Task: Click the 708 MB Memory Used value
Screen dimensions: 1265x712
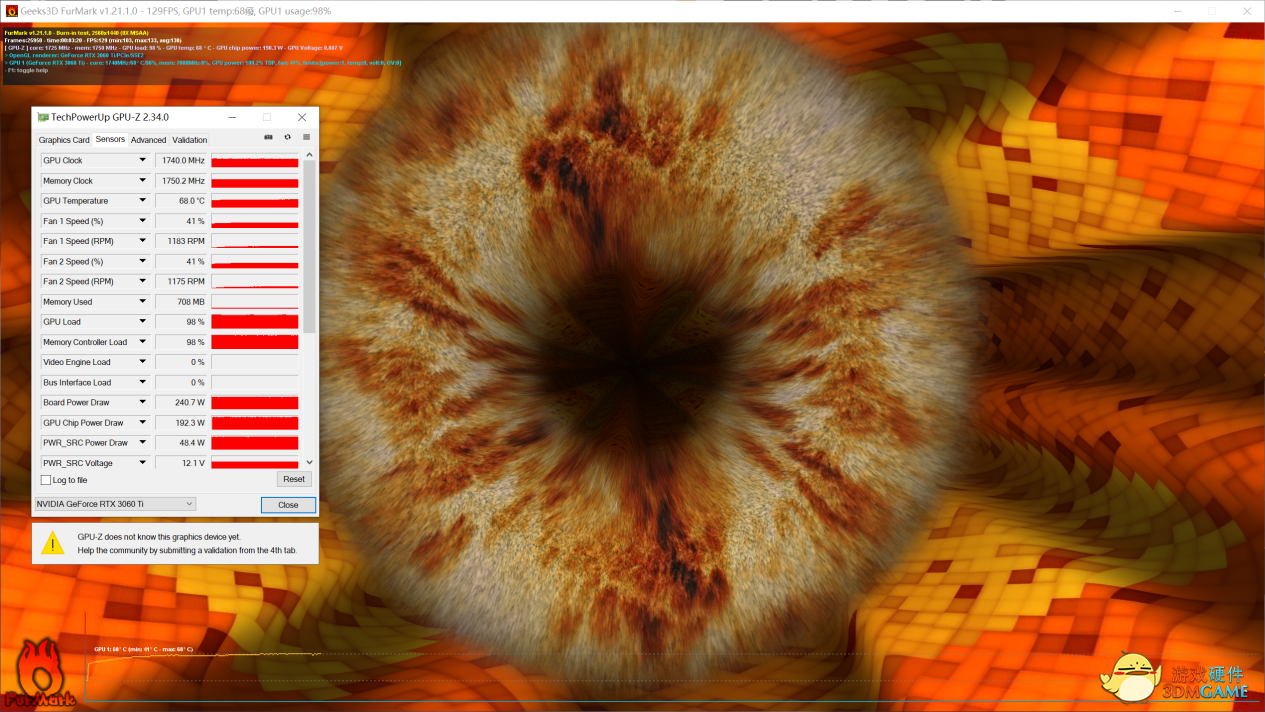Action: 181,302
